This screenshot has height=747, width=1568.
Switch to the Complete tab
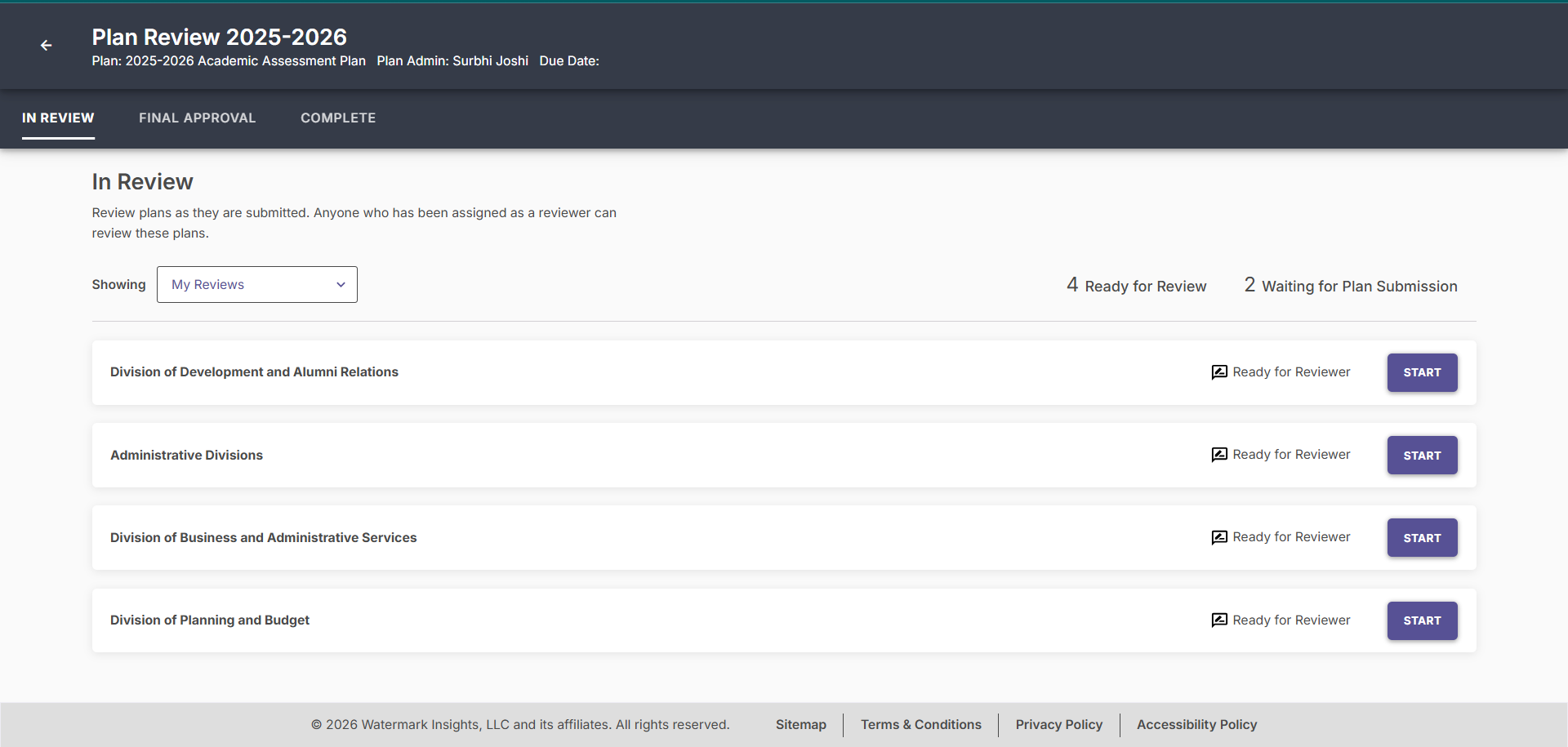click(x=338, y=118)
